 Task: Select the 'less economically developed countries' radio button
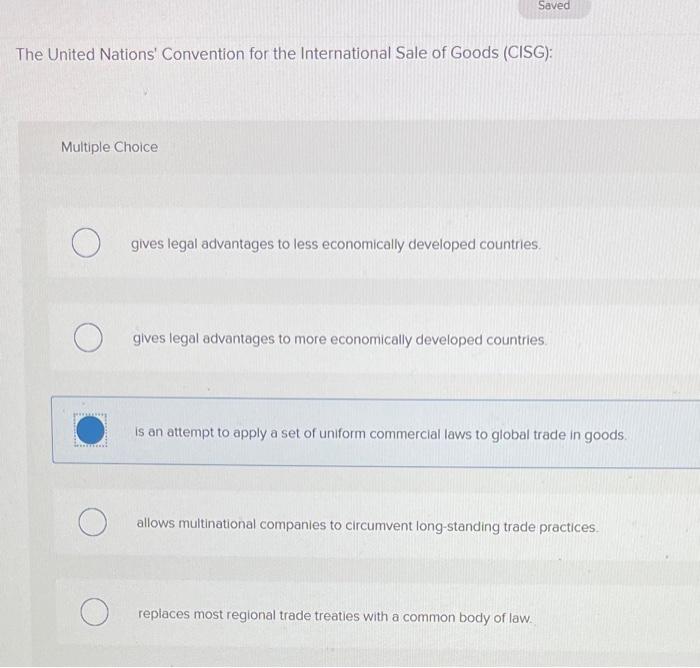[x=86, y=244]
